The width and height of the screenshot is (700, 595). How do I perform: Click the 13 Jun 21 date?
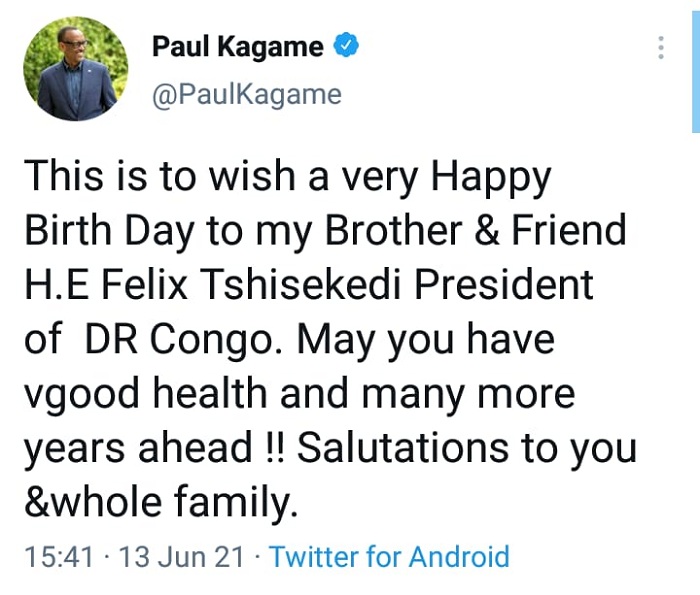182,557
